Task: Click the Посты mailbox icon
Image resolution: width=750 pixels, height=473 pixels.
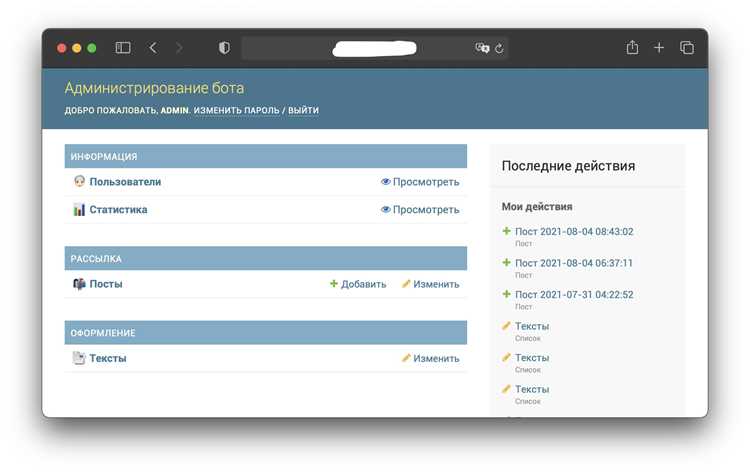Action: (x=79, y=284)
